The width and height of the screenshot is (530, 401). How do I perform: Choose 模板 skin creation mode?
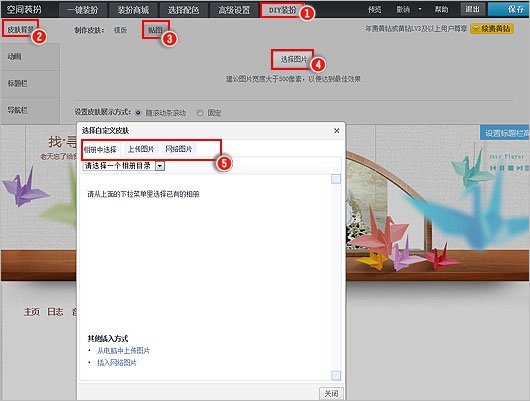pos(120,30)
